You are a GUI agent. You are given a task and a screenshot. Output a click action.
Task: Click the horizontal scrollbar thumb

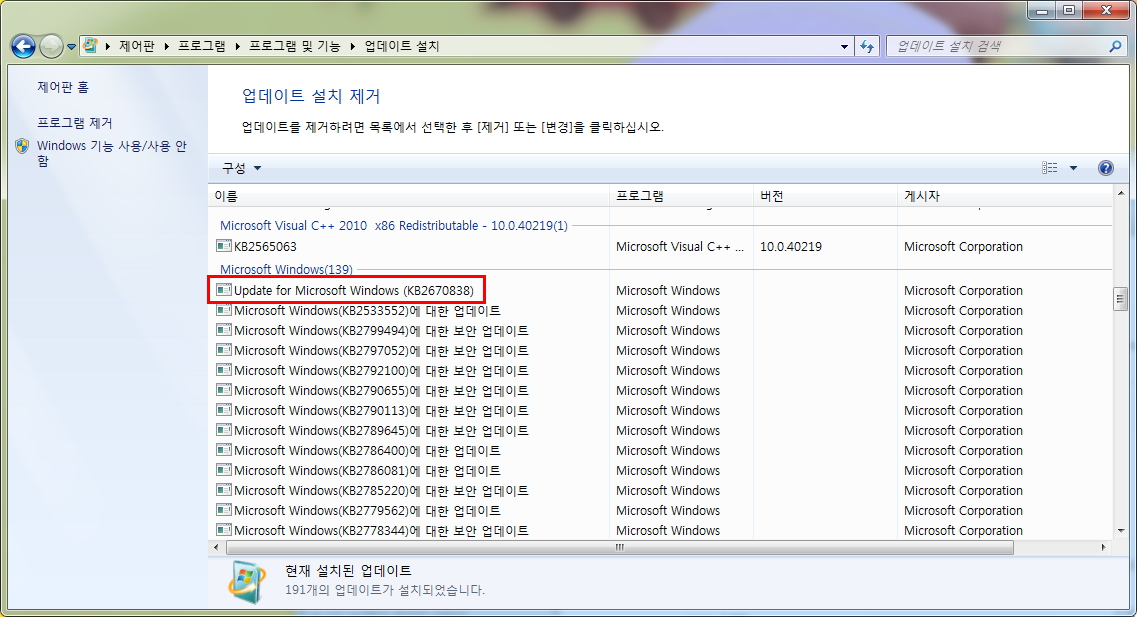[x=619, y=547]
